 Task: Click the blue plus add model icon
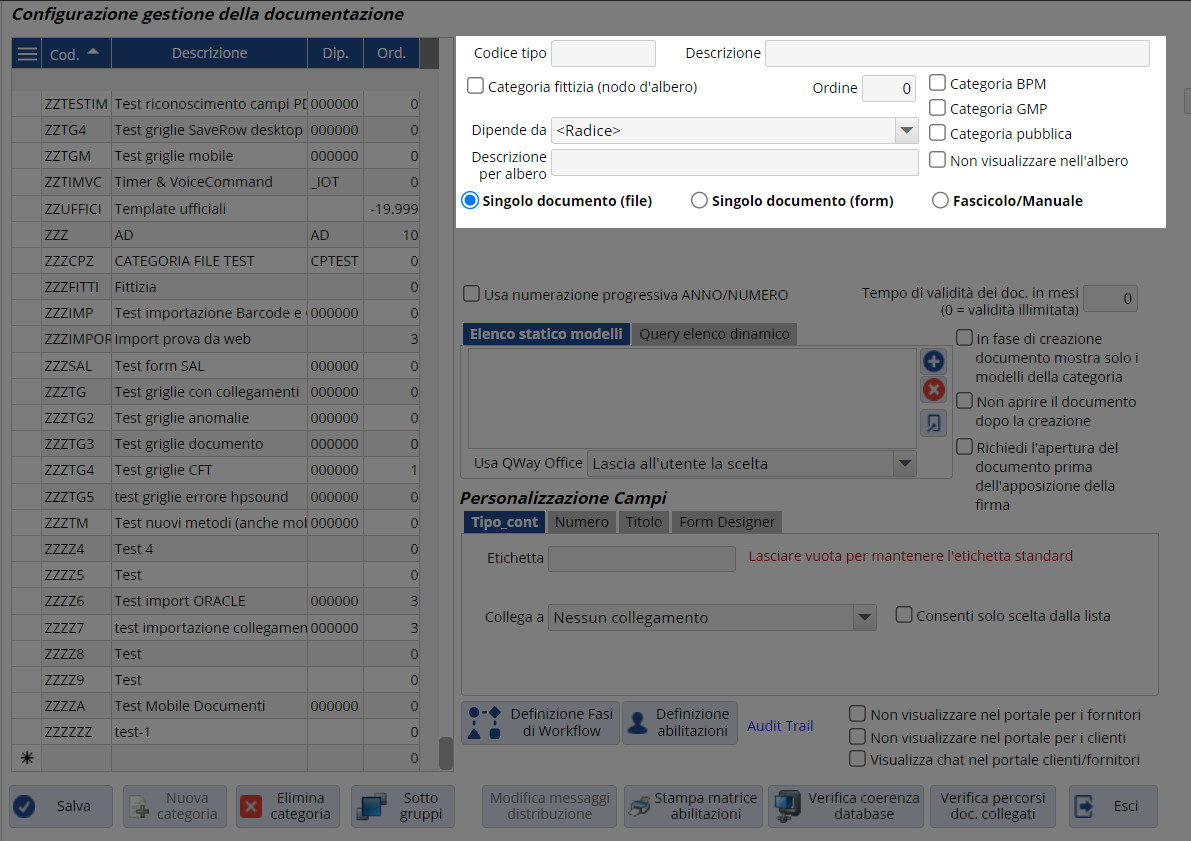click(x=933, y=362)
